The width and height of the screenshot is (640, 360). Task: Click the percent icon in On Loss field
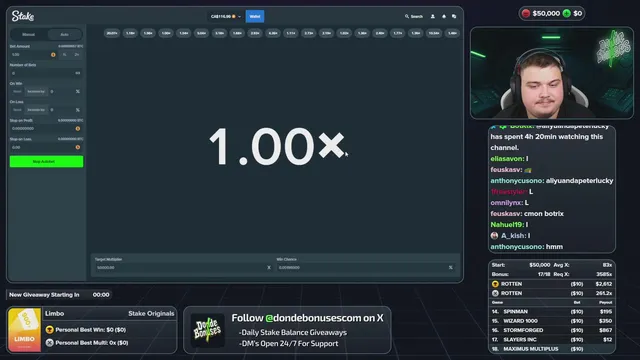78,110
